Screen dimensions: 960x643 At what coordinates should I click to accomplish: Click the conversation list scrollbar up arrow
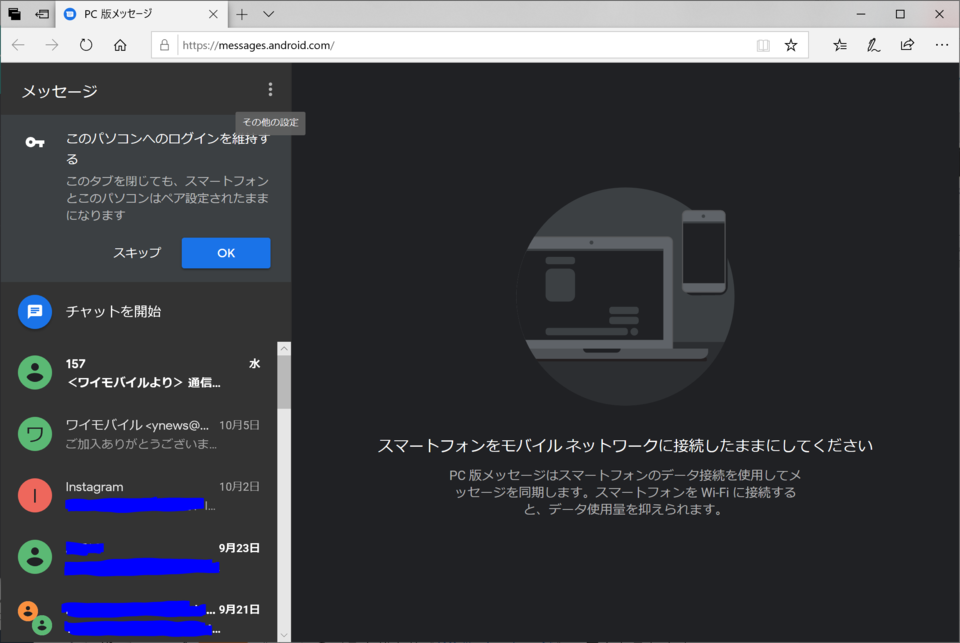[284, 349]
